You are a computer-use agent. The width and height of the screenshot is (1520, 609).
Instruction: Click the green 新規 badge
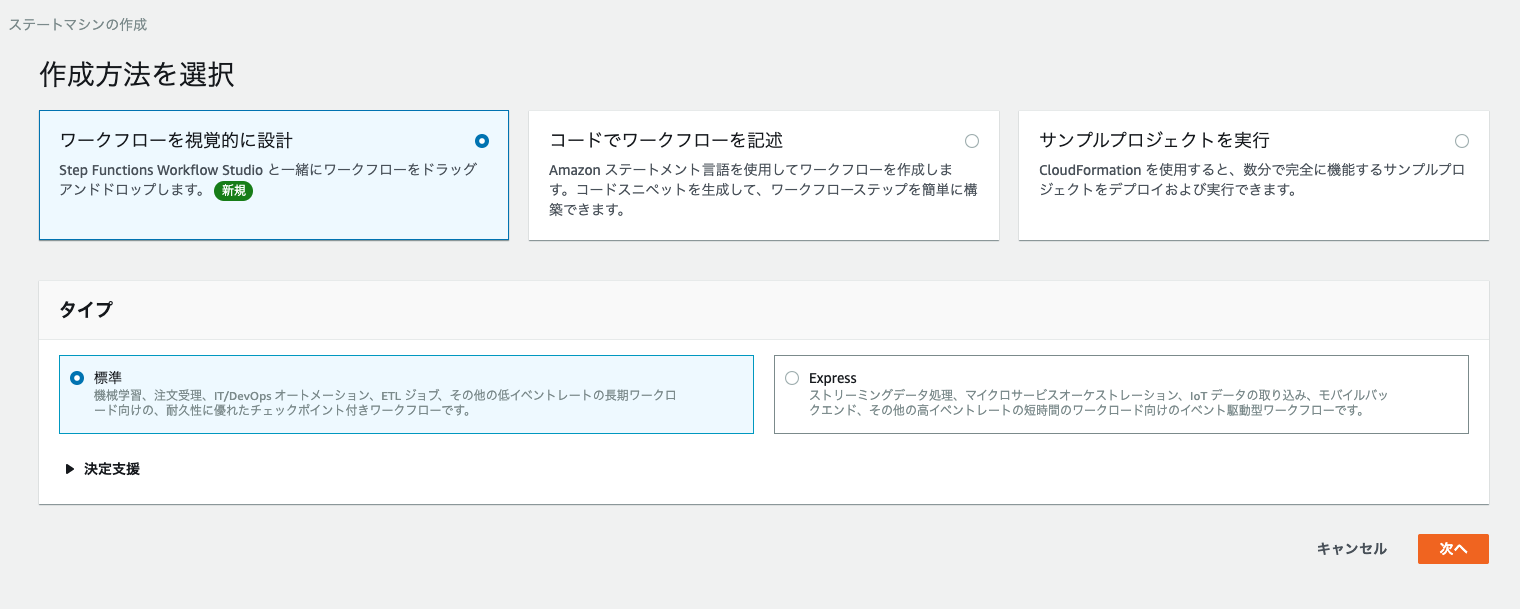[x=233, y=190]
